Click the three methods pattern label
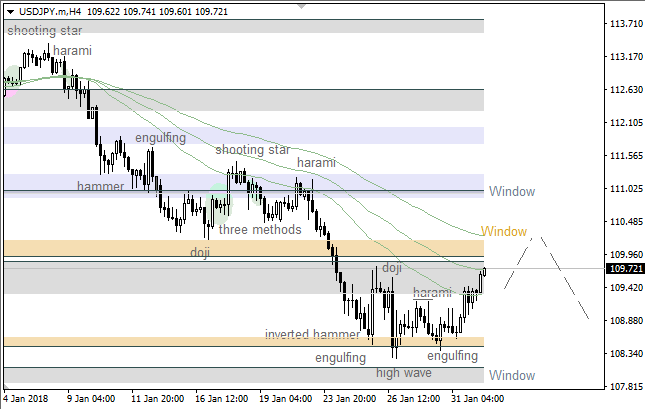The width and height of the screenshot is (645, 409). coord(259,230)
